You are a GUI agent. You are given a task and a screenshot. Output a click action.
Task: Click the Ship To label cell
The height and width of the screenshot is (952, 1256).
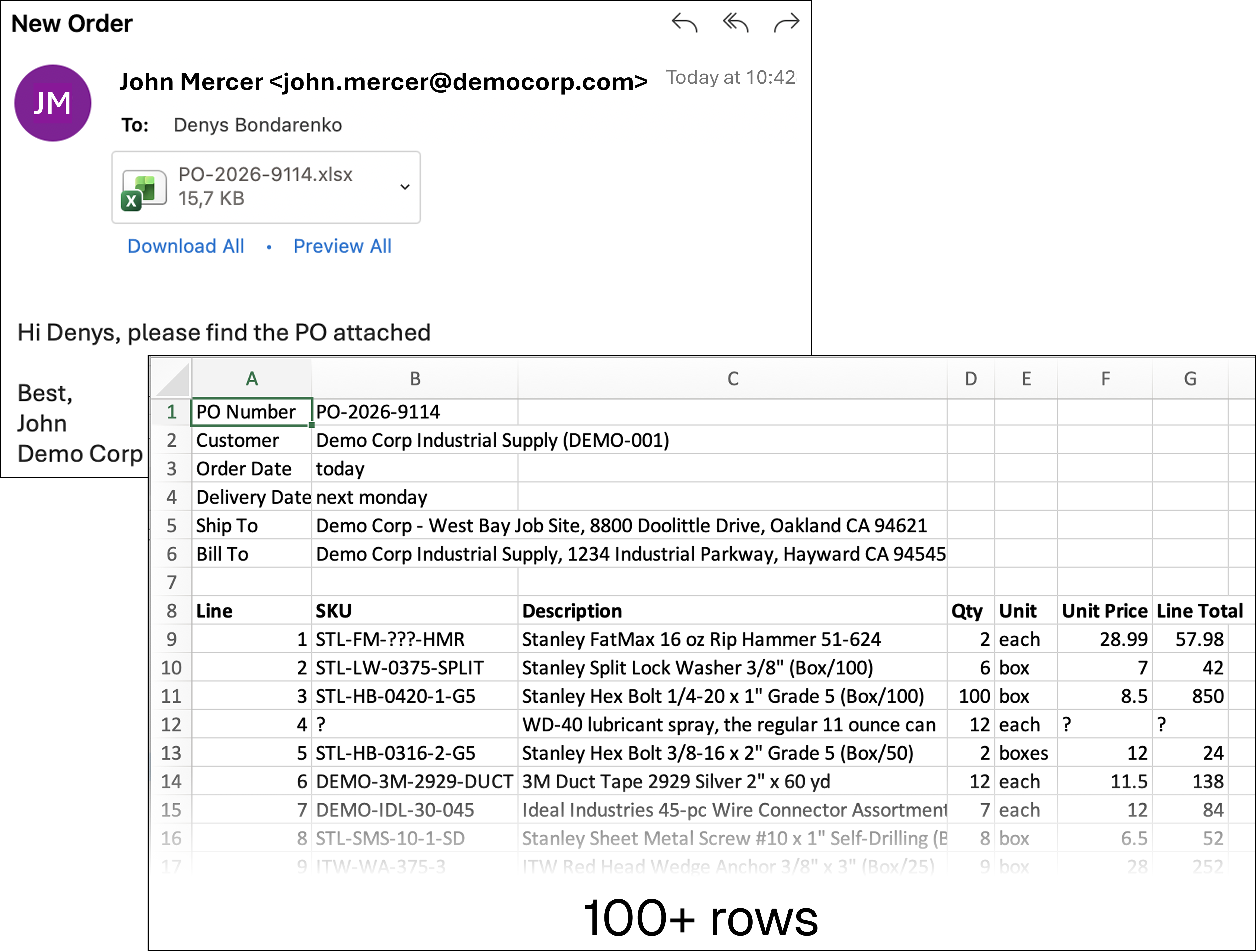coord(251,525)
